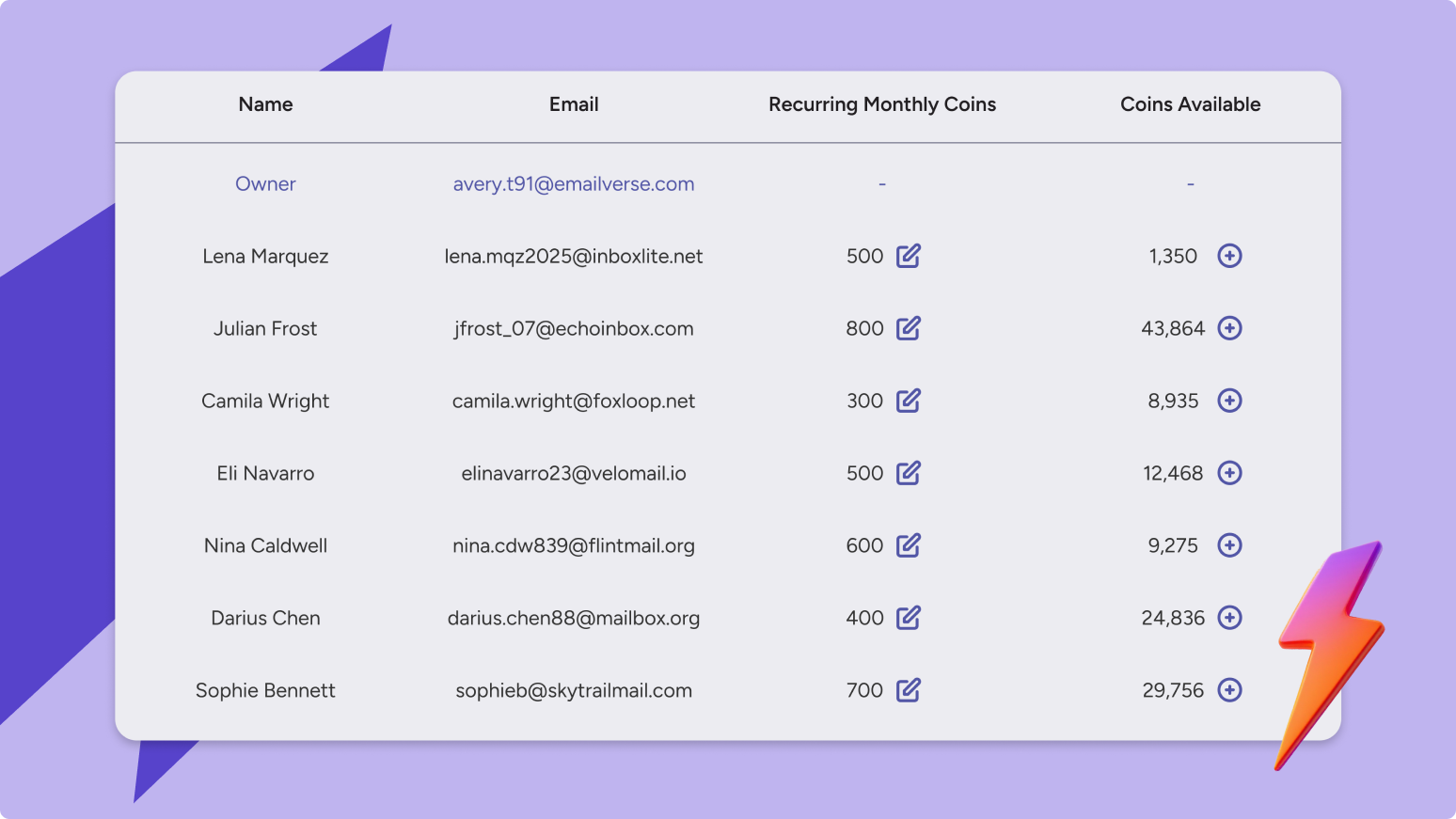Edit Julian Frost's recurring monthly coins
The image size is (1456, 819).
click(908, 328)
